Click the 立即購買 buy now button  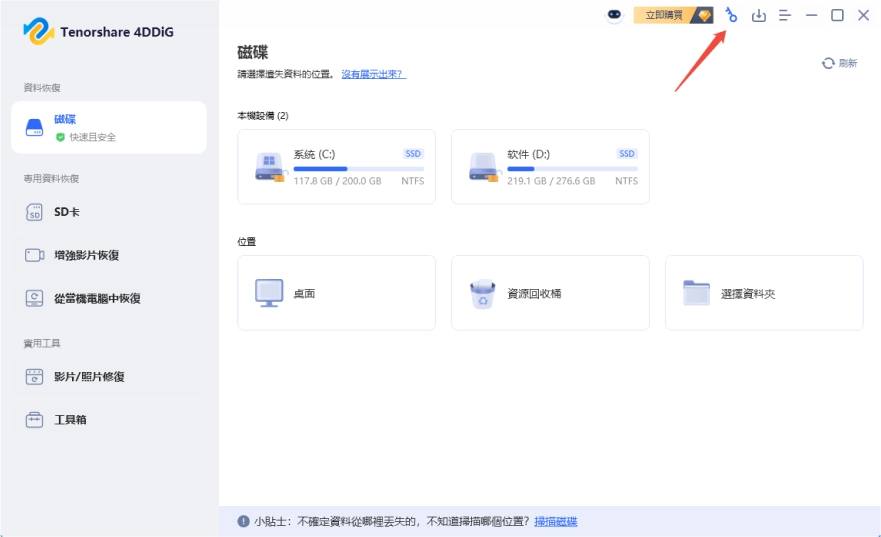(x=673, y=15)
